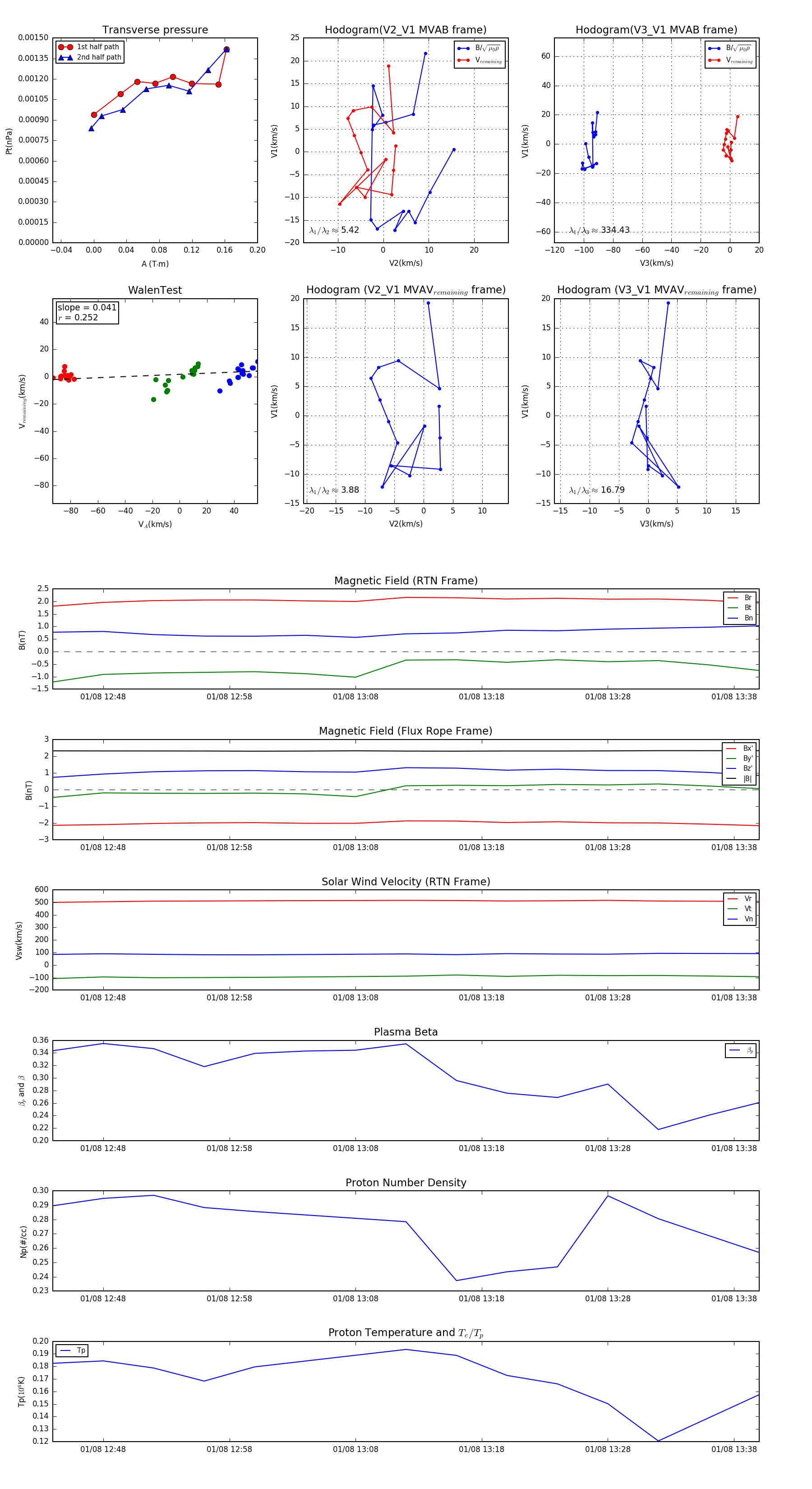Select the '1st half path' legend entry

click(89, 47)
